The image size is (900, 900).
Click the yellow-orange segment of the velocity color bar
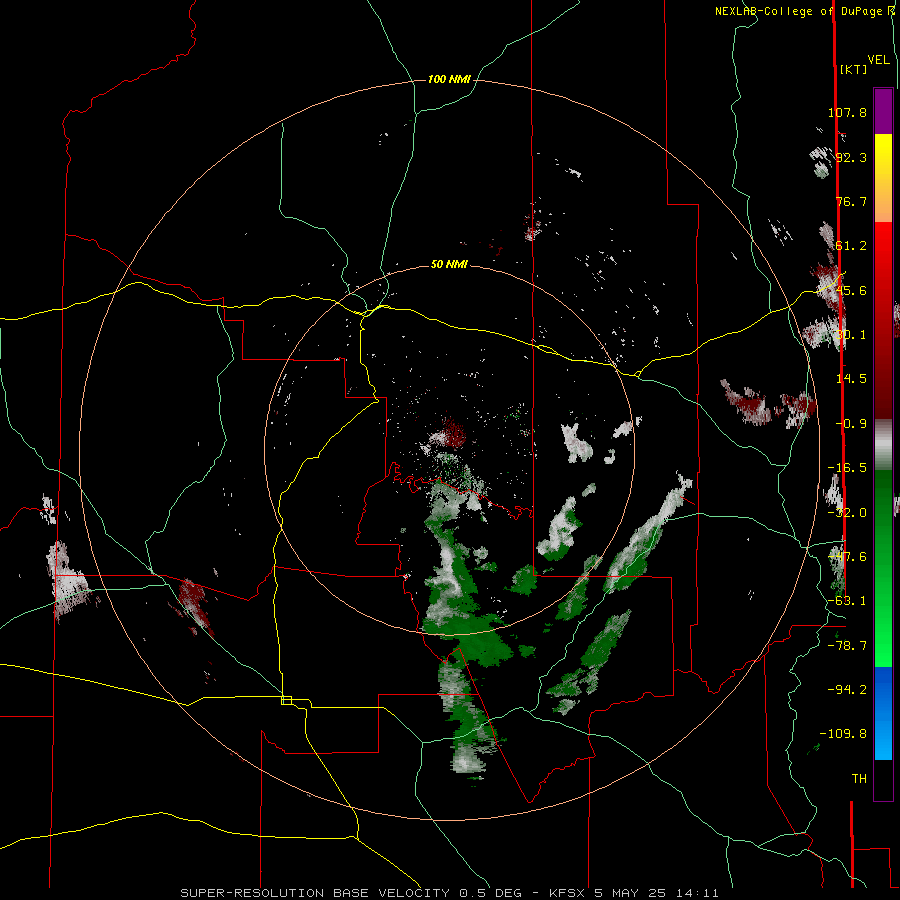coord(883,178)
